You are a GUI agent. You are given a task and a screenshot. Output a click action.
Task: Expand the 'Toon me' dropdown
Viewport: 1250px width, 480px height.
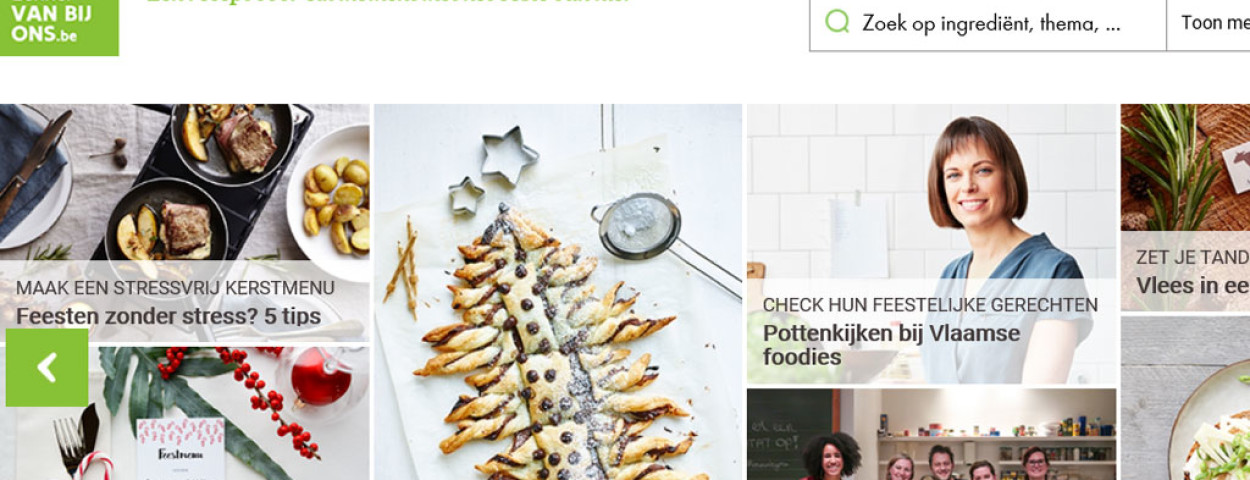(x=1209, y=23)
